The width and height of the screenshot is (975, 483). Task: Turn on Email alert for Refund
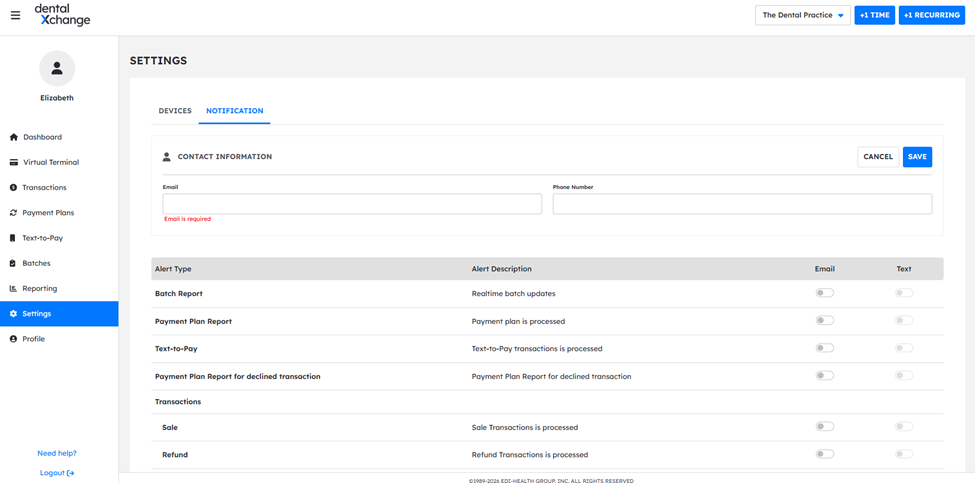click(824, 454)
